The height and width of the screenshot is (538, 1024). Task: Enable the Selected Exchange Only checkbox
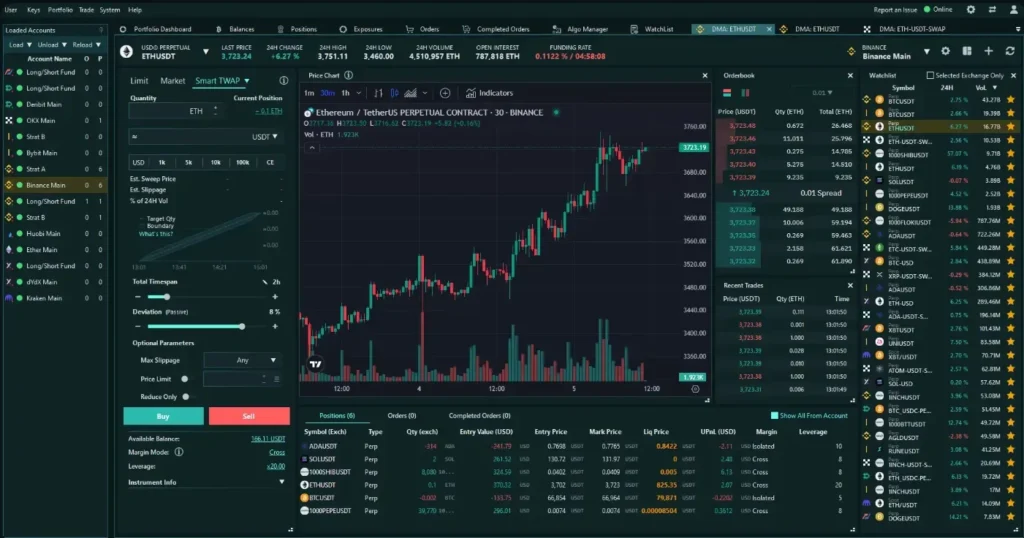931,76
